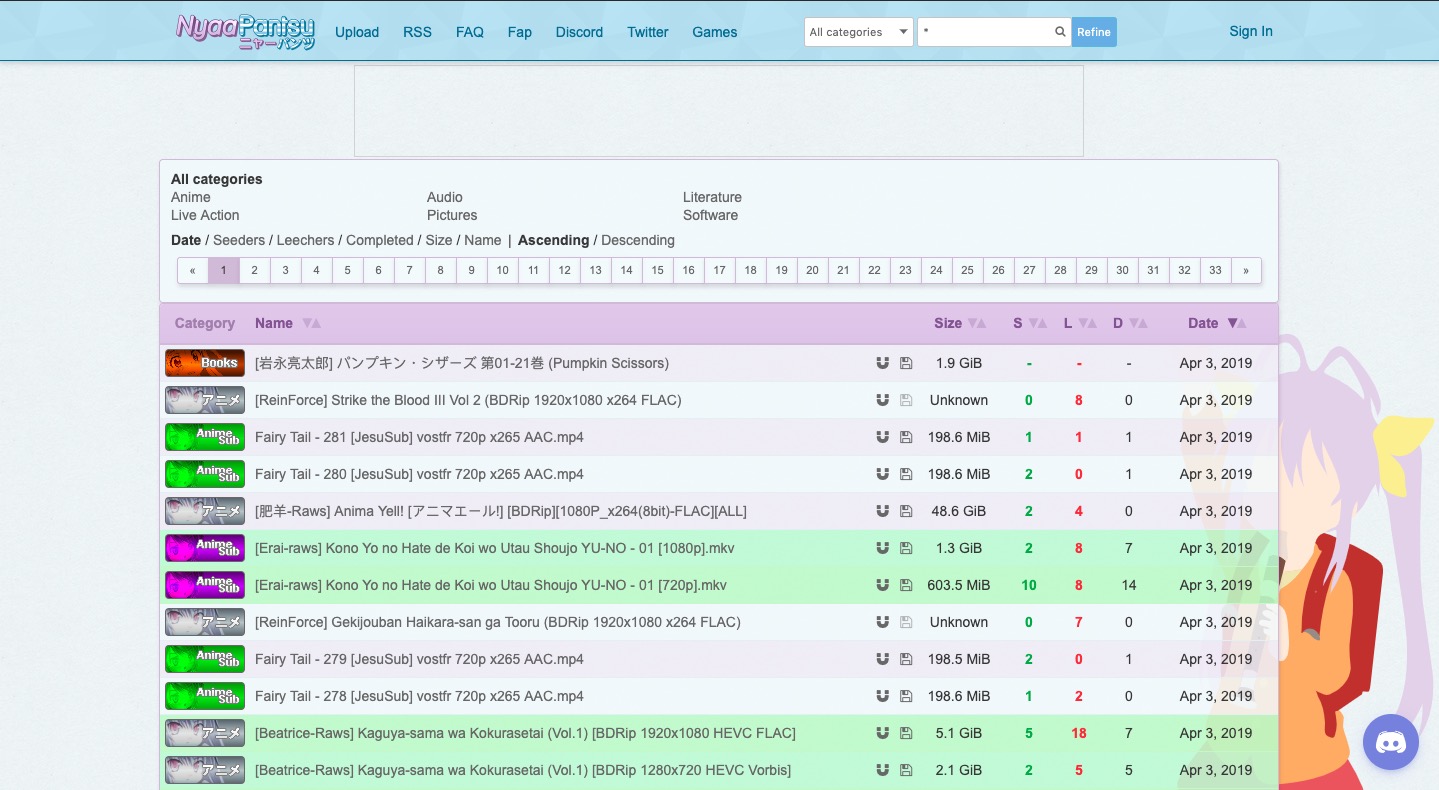
Task: Sort the list by Seeders
Action: click(239, 240)
